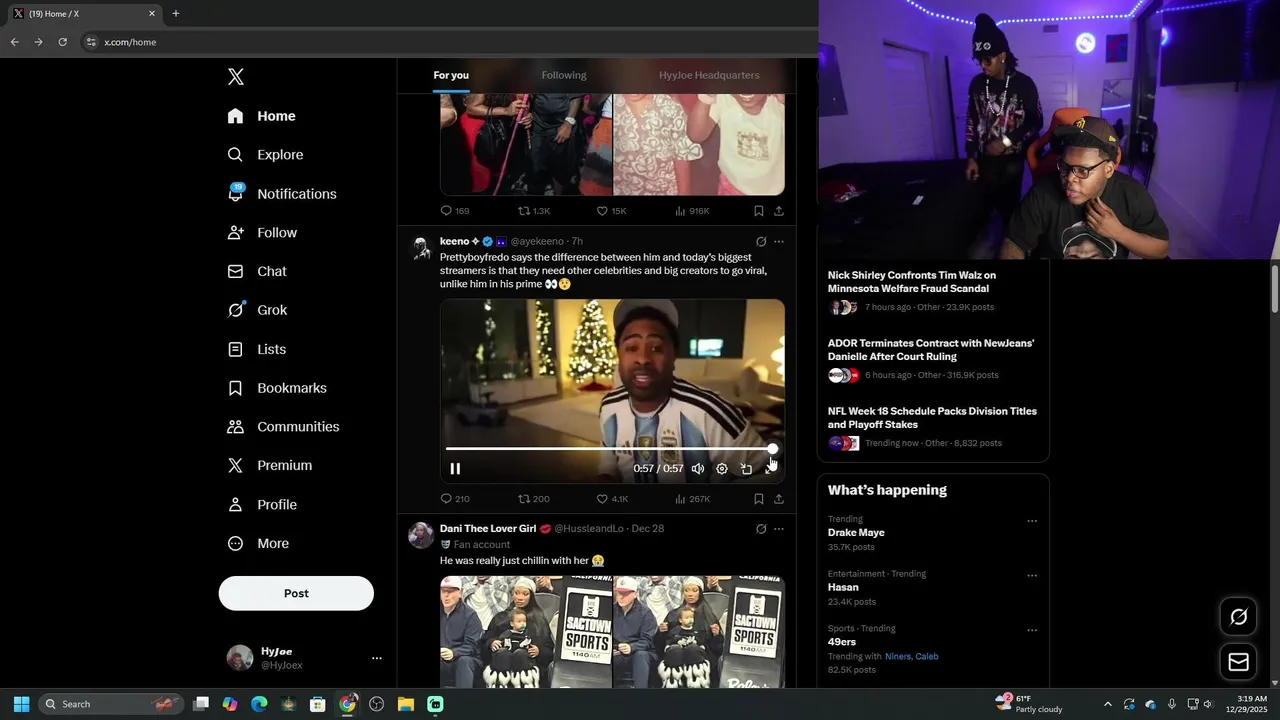Share keeno's Prettyboyfredo post
1280x720 pixels.
click(x=779, y=499)
